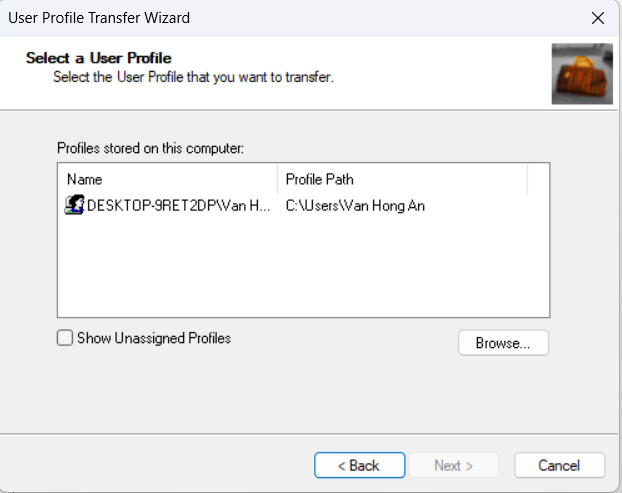Click the Next > button
This screenshot has width=622, height=493.
pyautogui.click(x=453, y=465)
